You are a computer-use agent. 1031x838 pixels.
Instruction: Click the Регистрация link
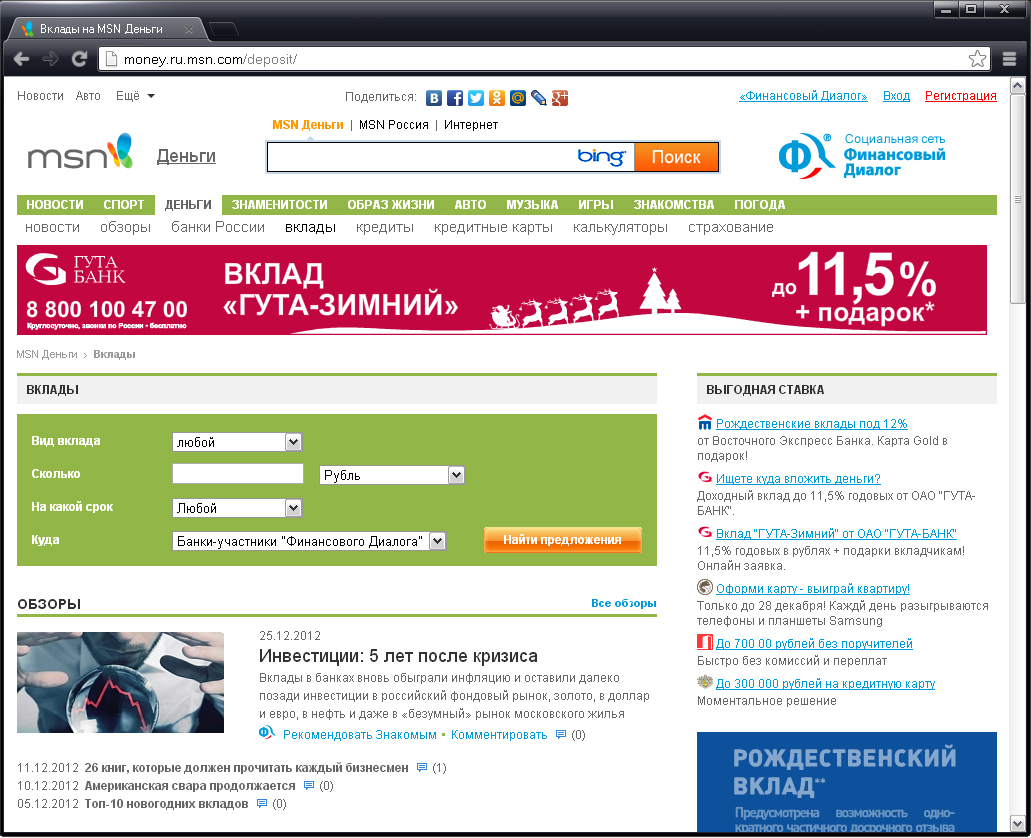click(961, 96)
